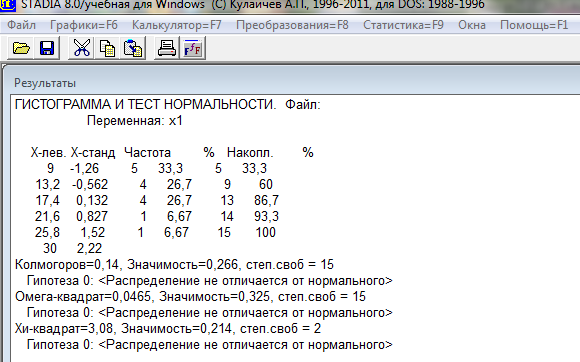
Task: Click the value 25,8
Action: (x=47, y=233)
